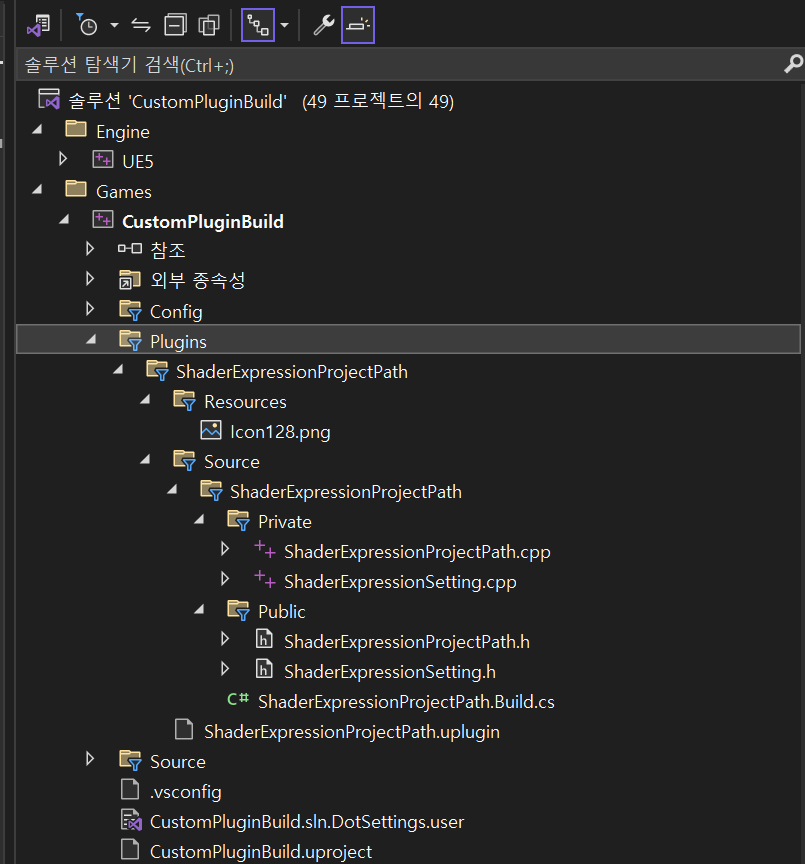This screenshot has width=805, height=864.
Task: Select CustomPluginBuild.uproject file
Action: click(261, 852)
